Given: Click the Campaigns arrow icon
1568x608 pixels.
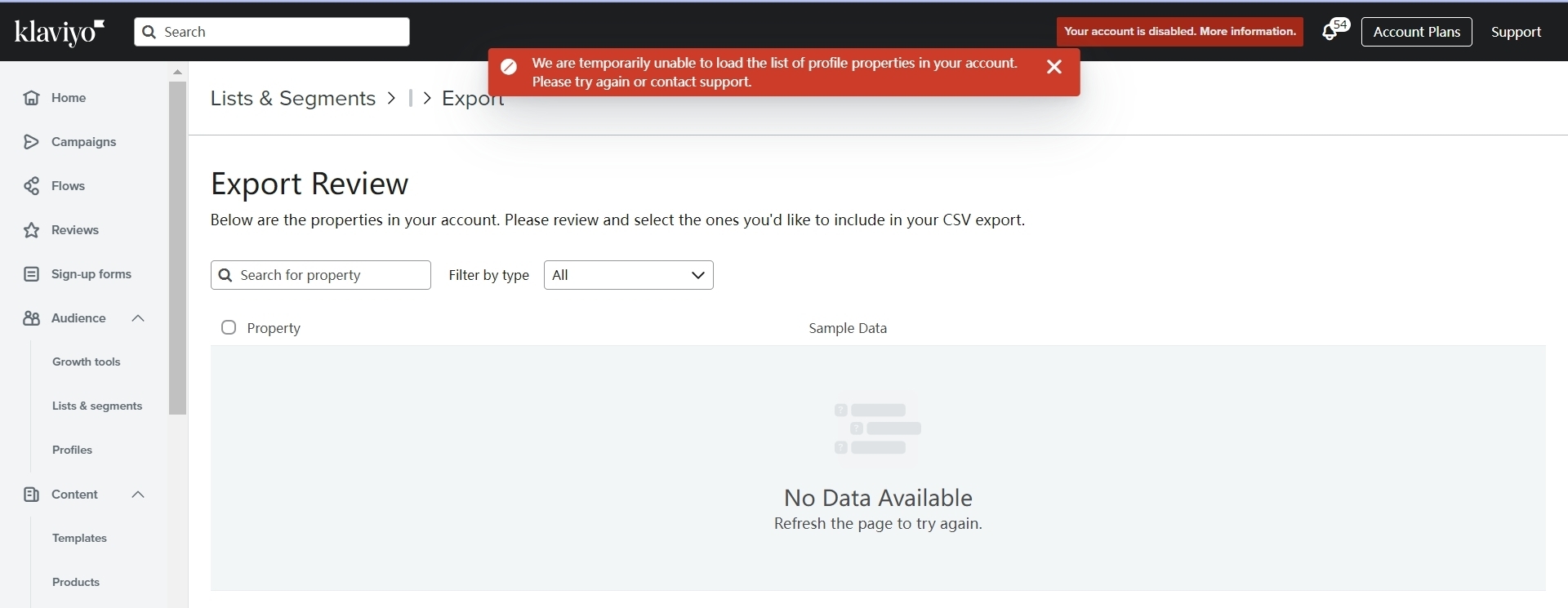Looking at the screenshot, I should [31, 142].
